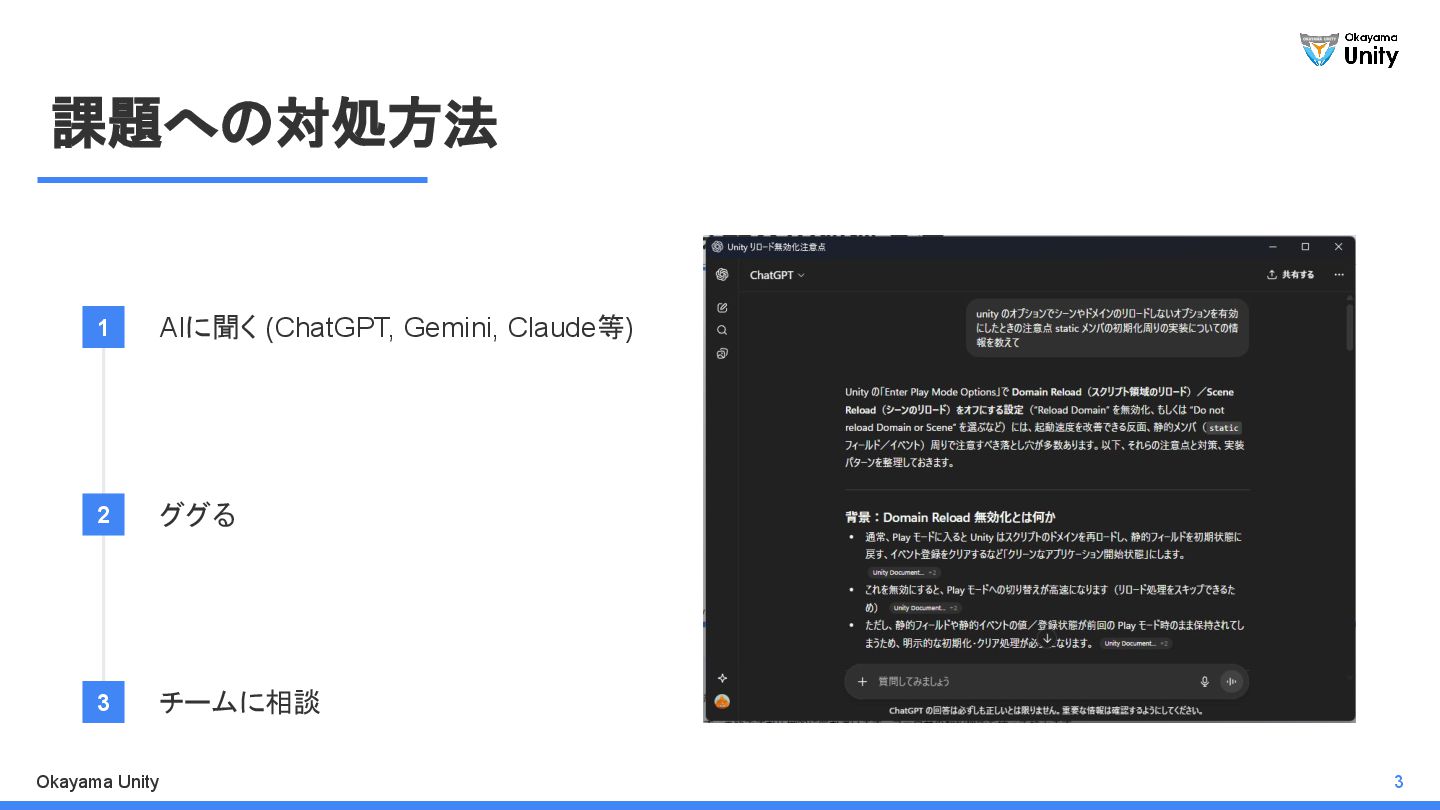Click the heading 背景：Domain Reload 無効化とは何か

tap(950, 517)
